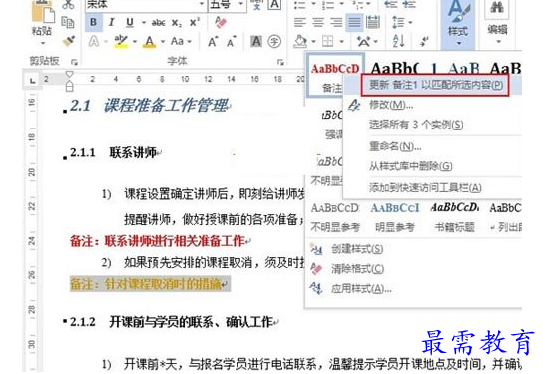Choose 从样式库中删除(G)

(x=411, y=166)
